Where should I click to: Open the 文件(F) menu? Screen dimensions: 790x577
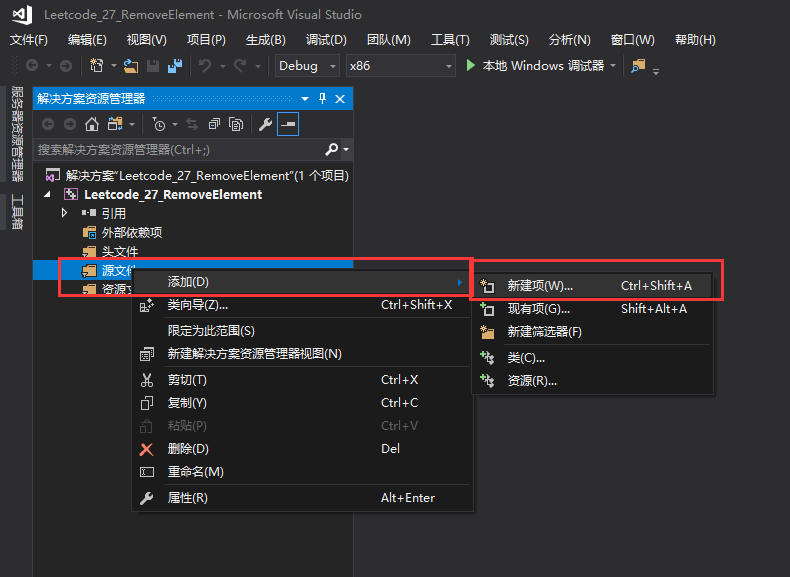pyautogui.click(x=29, y=40)
